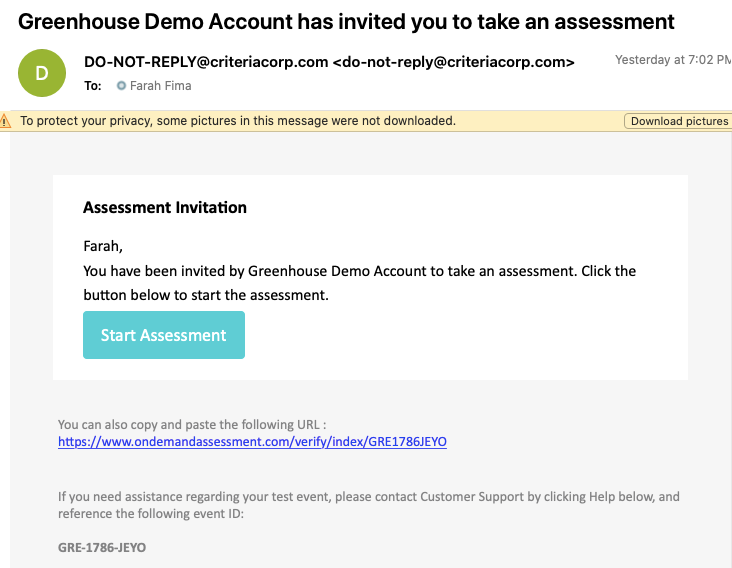Open the ondemandassessment.com verify URL link
The image size is (732, 568).
[252, 442]
